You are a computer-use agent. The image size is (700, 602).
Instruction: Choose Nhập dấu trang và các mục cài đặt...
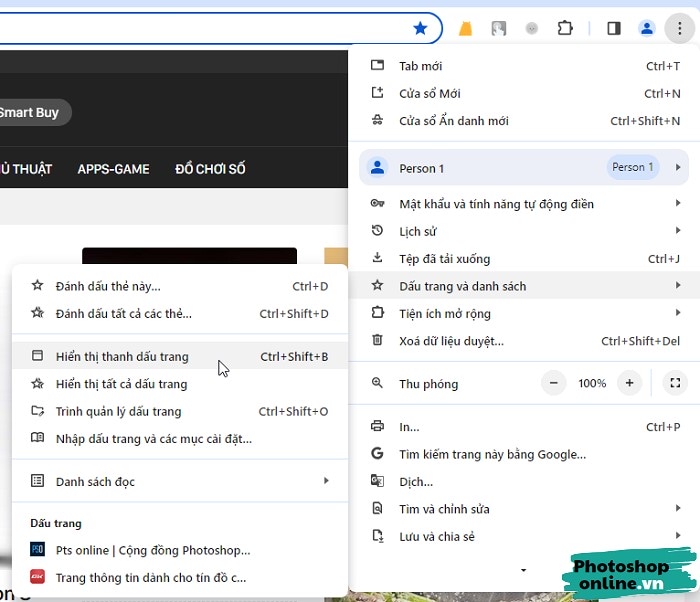pos(180,439)
